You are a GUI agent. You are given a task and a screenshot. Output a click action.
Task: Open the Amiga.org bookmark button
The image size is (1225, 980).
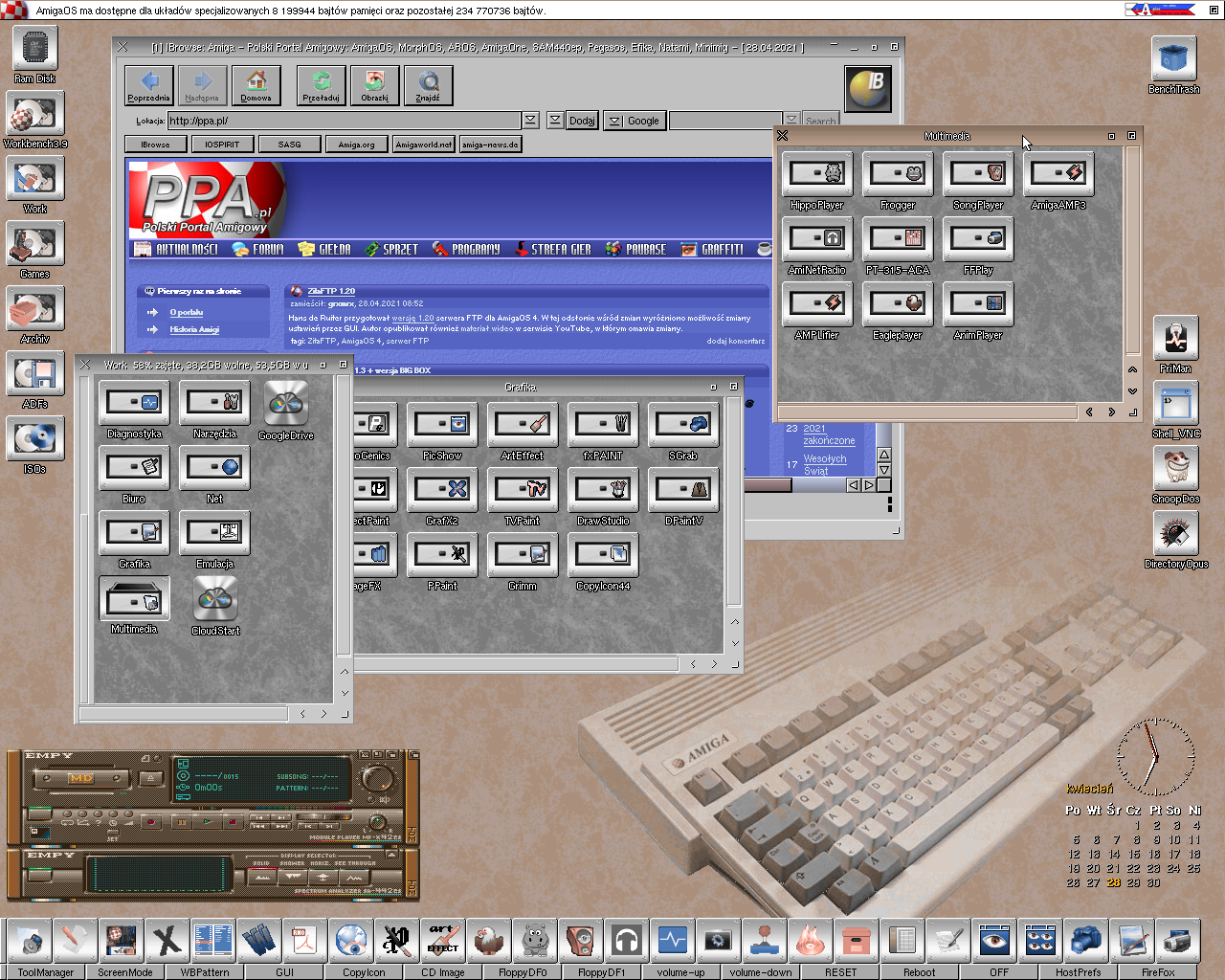tap(356, 145)
